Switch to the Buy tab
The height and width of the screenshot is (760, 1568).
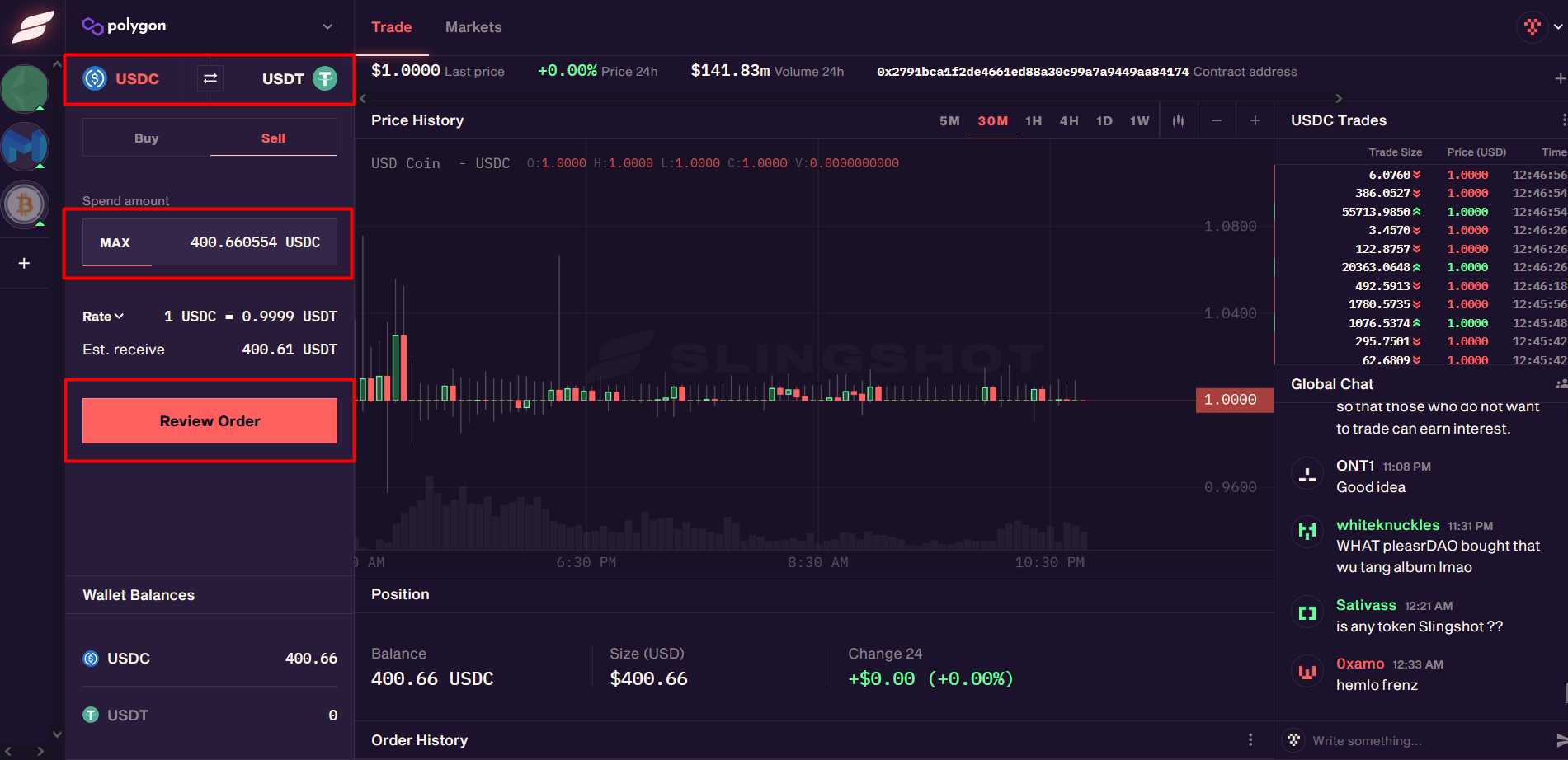pos(146,138)
